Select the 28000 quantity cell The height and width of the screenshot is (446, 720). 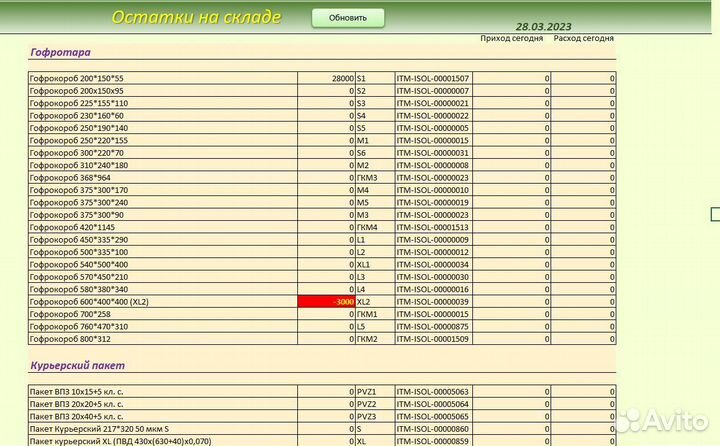click(x=326, y=77)
